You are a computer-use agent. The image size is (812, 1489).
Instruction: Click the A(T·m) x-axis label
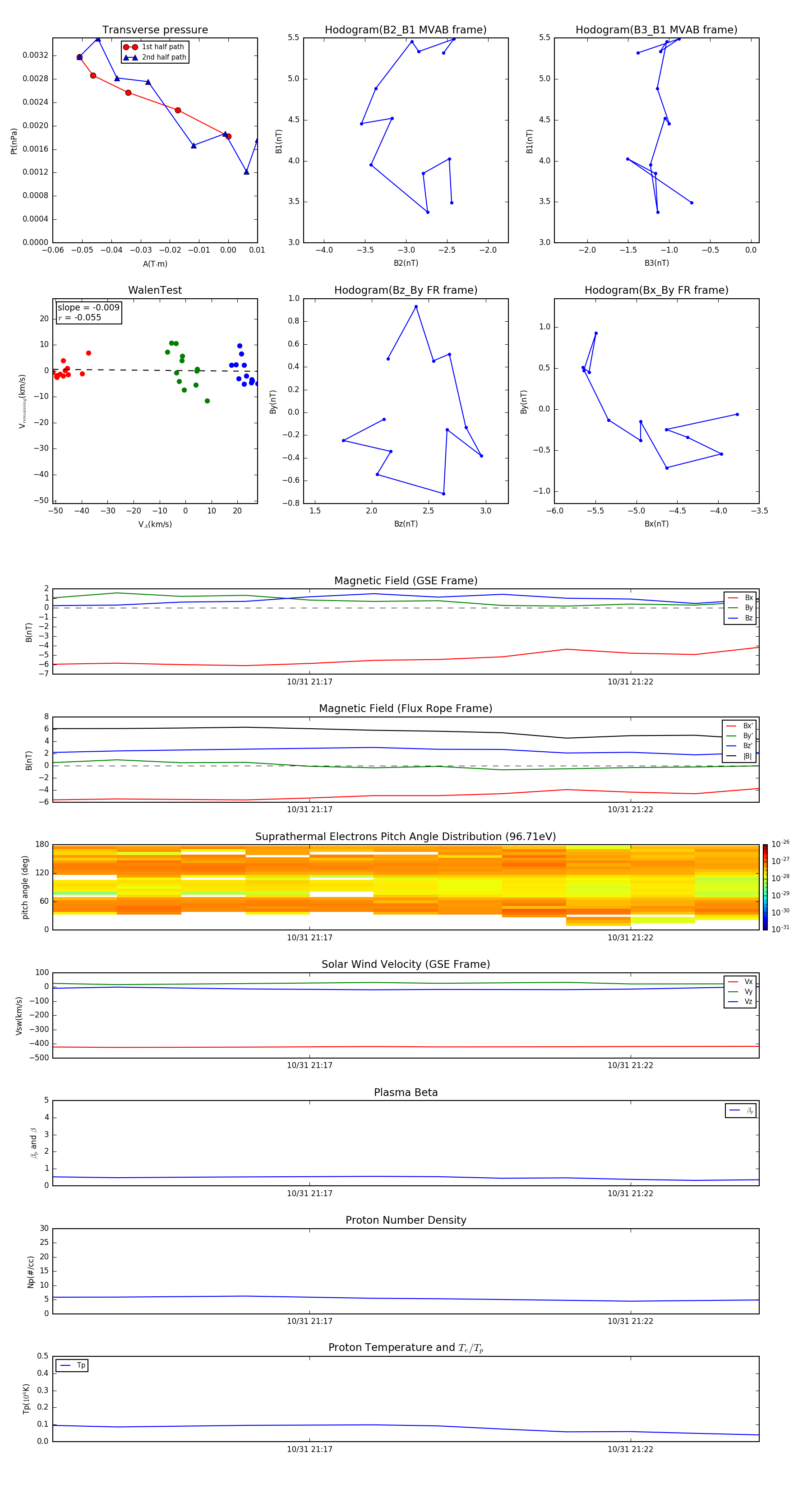pyautogui.click(x=155, y=264)
